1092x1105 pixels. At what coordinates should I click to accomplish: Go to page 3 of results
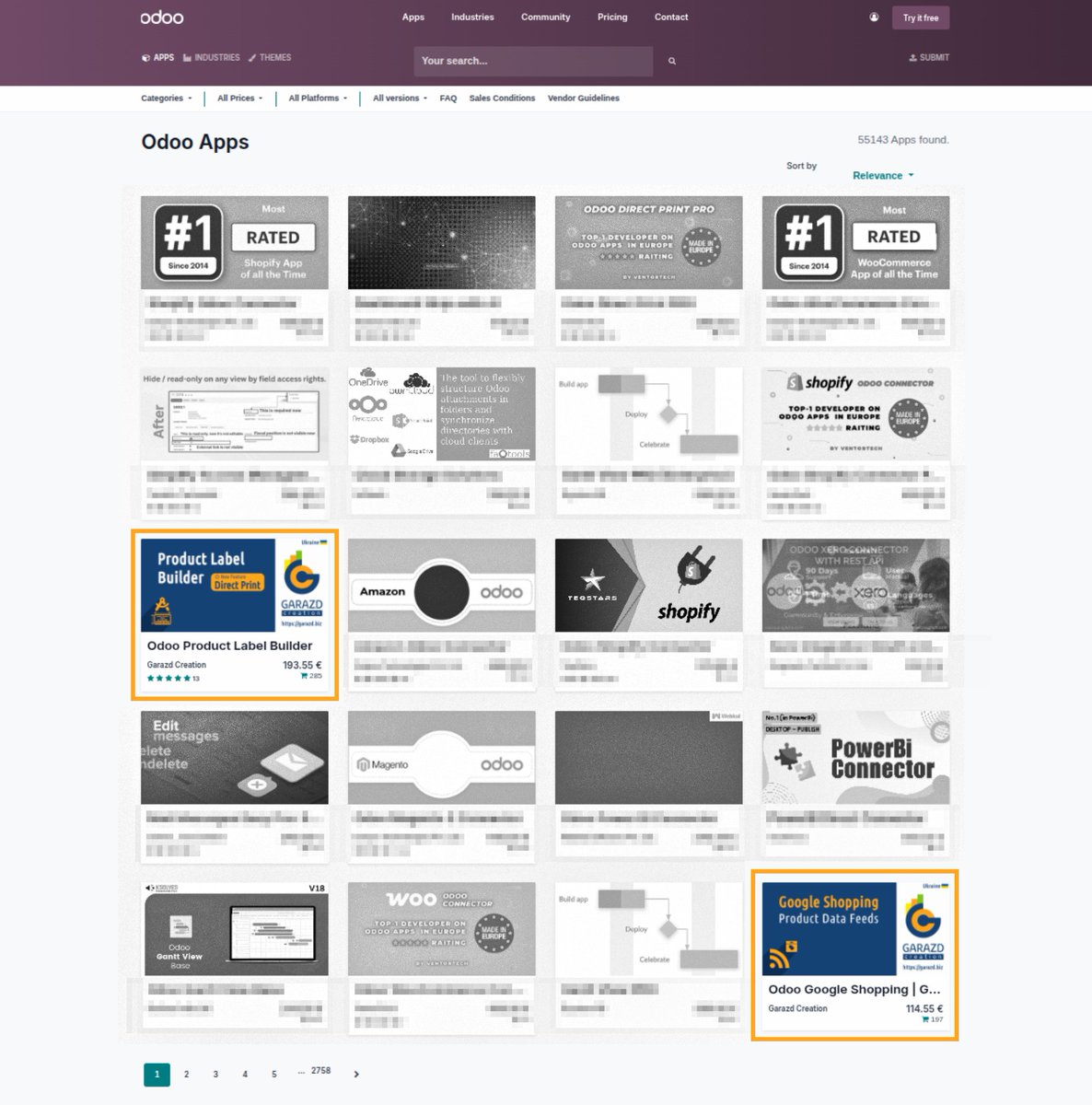tap(215, 1074)
